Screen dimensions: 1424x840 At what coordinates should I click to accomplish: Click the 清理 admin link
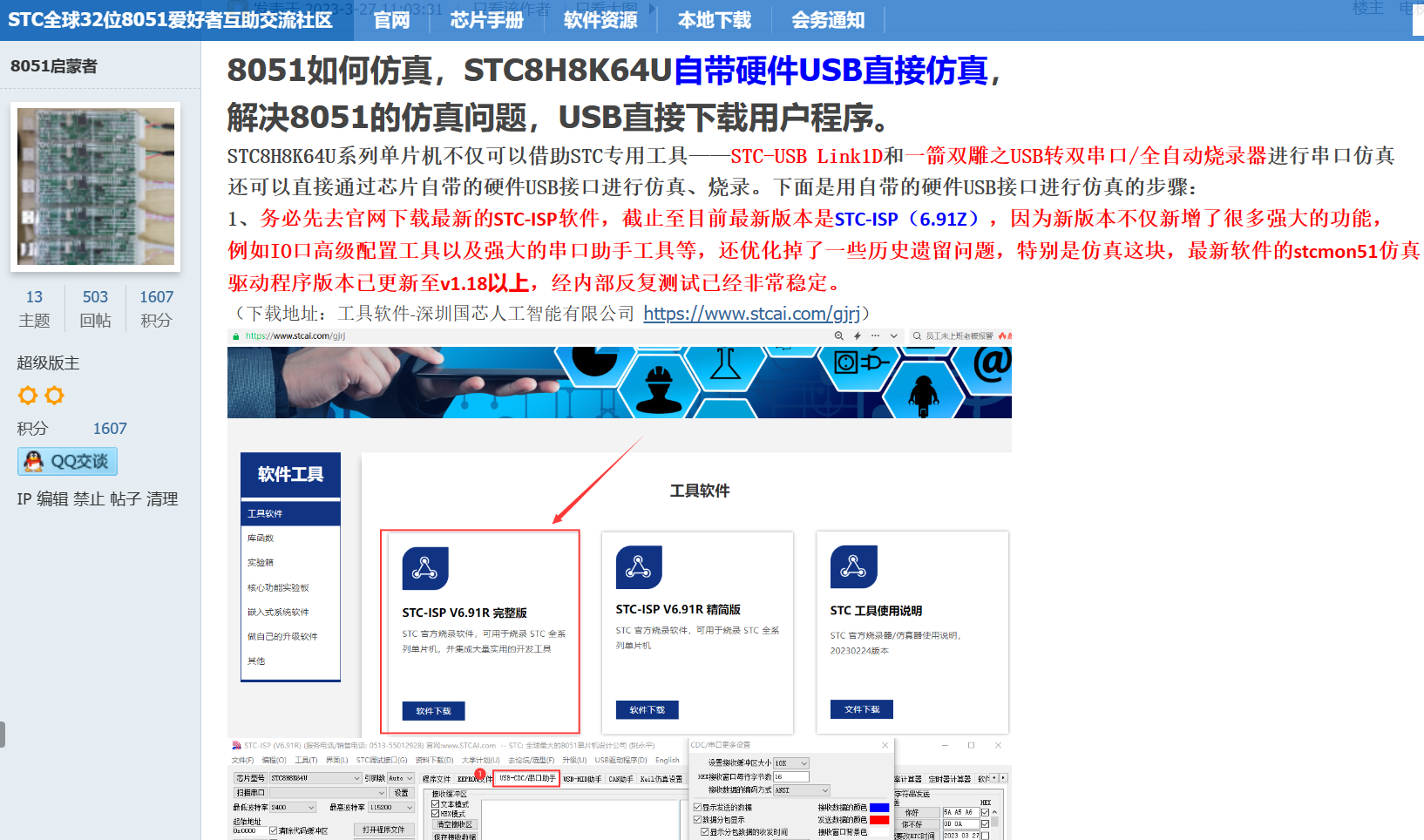coord(162,499)
